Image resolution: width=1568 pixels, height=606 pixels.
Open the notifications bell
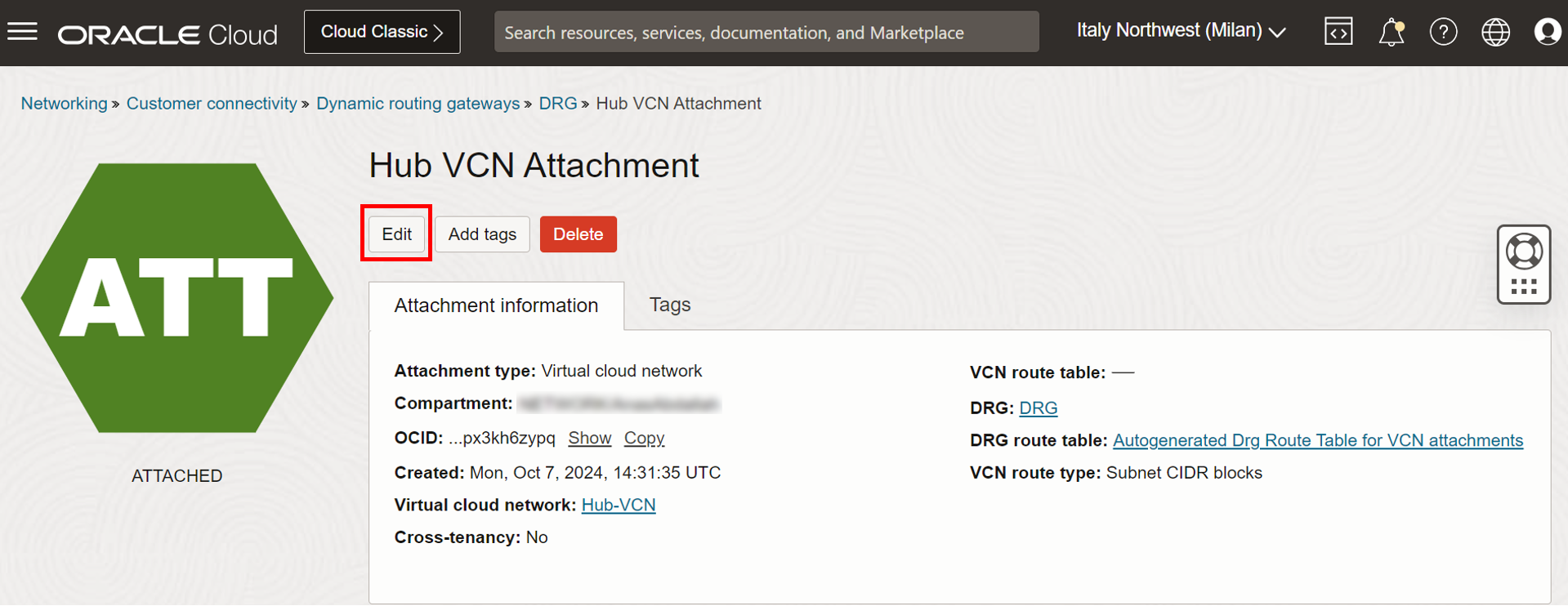pos(1392,33)
